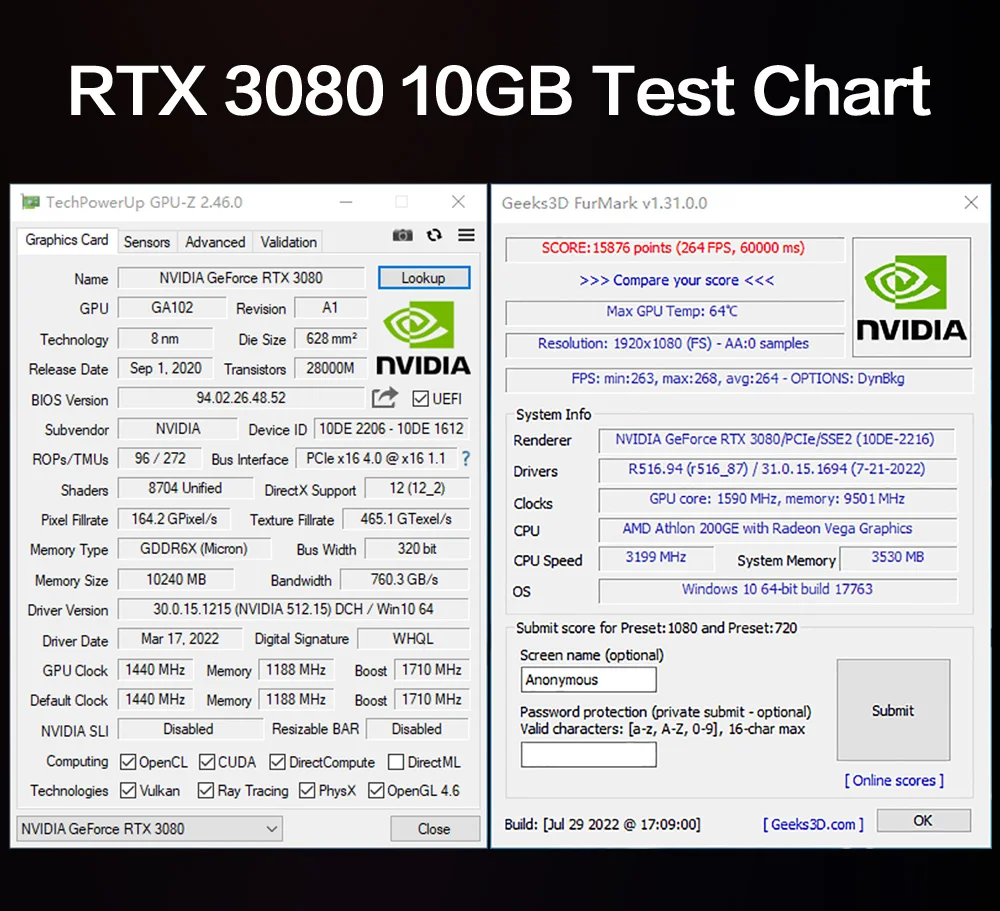Switch to the Sensors tab
The image size is (1000, 911).
[x=146, y=242]
